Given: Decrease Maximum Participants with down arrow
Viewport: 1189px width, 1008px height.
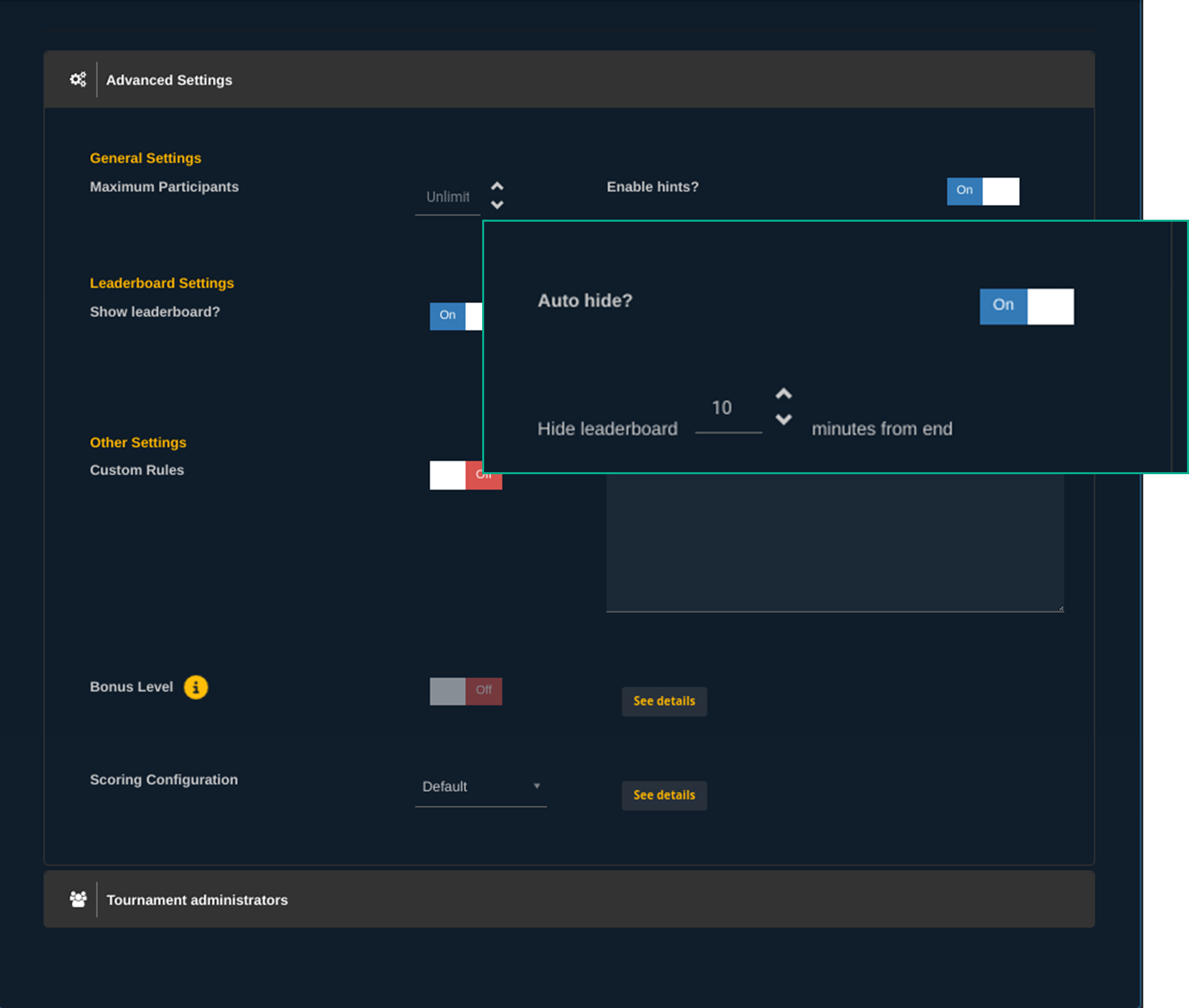Looking at the screenshot, I should coord(497,205).
